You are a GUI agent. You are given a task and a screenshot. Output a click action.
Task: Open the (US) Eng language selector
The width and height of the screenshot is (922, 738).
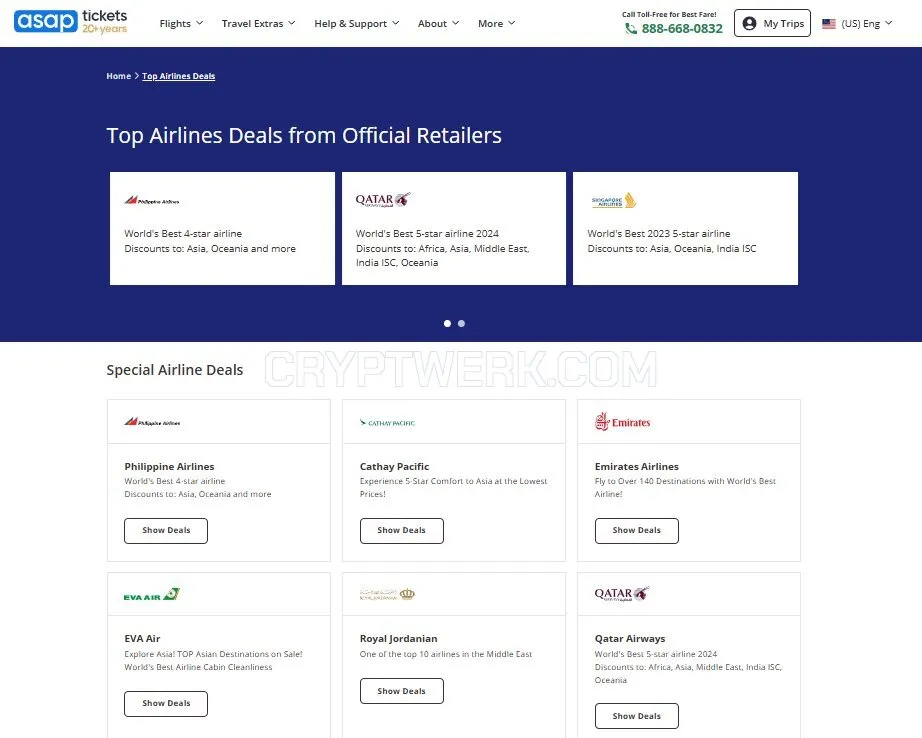click(857, 24)
